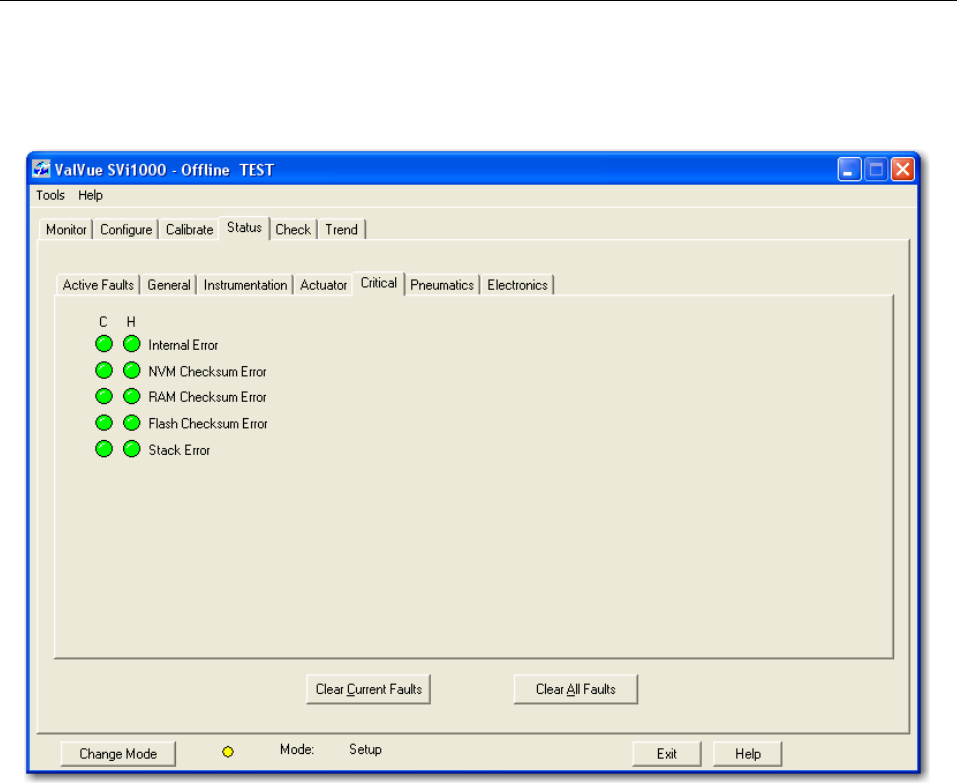Screen dimensions: 957x783
Task: Open the Electronics sub-tab
Action: pos(517,285)
